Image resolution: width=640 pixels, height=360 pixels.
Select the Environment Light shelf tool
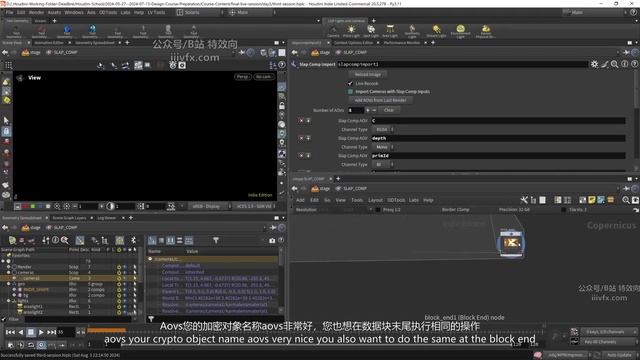coord(460,31)
